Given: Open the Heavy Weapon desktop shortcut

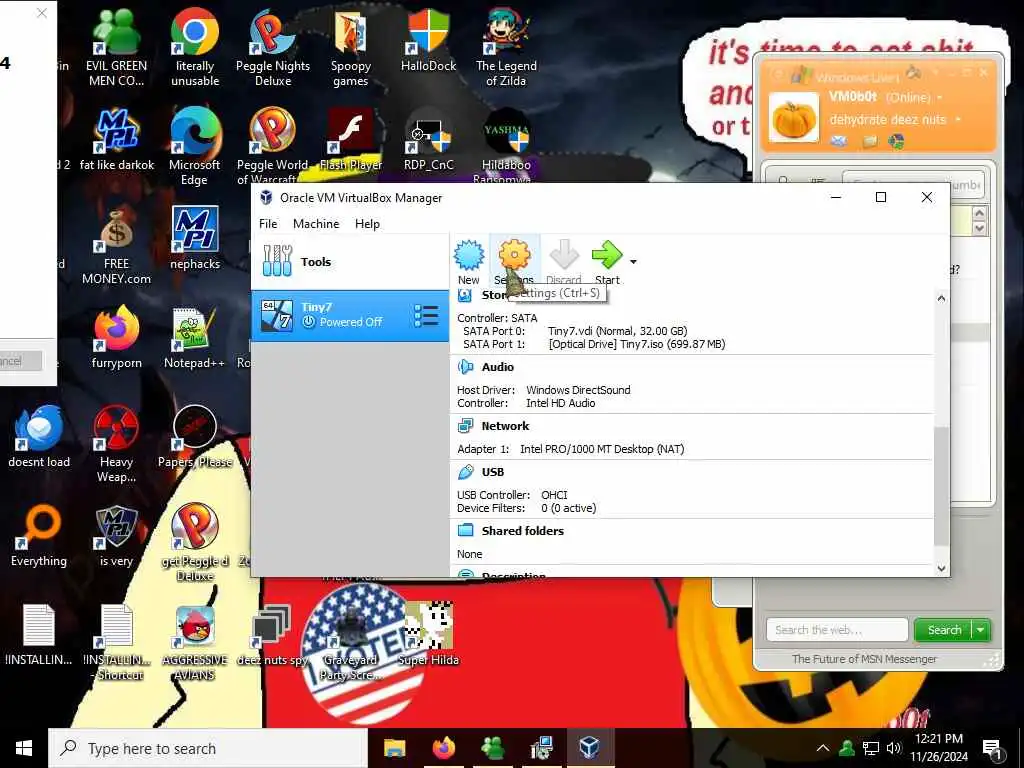Looking at the screenshot, I should tap(116, 444).
